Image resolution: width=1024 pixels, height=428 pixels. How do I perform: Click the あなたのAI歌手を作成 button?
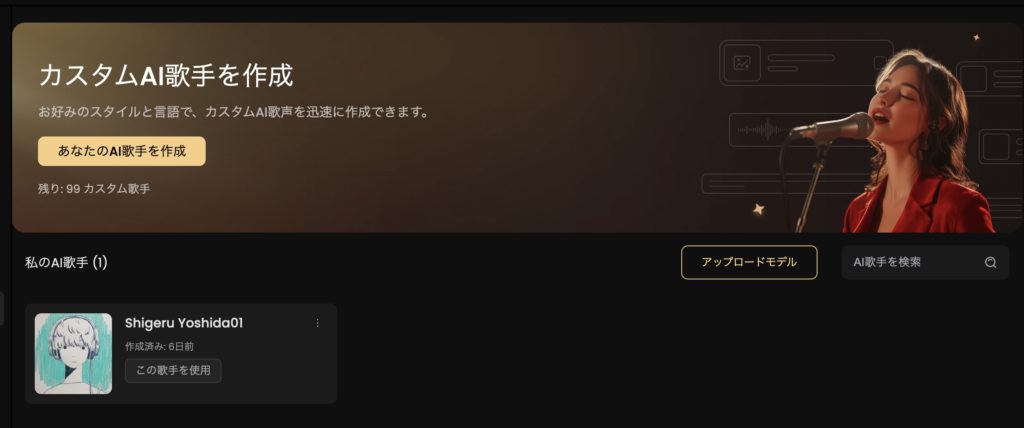pyautogui.click(x=121, y=151)
